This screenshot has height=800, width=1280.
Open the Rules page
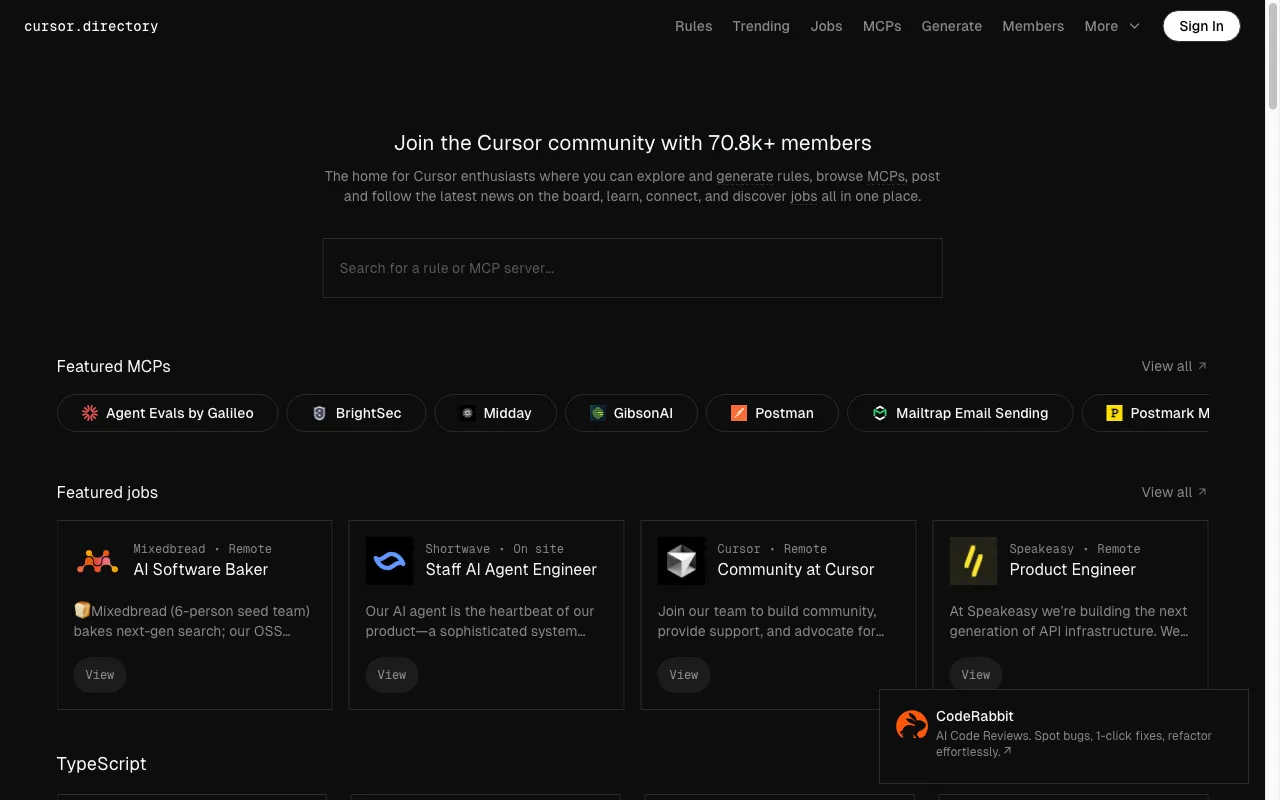click(x=693, y=26)
